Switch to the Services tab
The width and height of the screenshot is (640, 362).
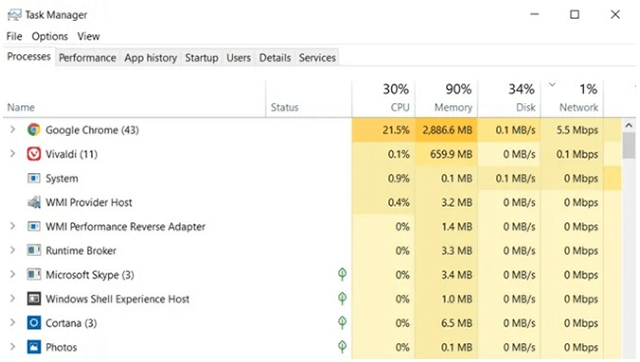(317, 58)
